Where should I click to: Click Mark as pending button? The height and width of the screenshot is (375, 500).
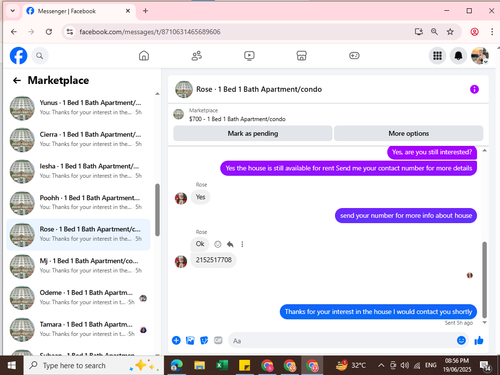[253, 133]
